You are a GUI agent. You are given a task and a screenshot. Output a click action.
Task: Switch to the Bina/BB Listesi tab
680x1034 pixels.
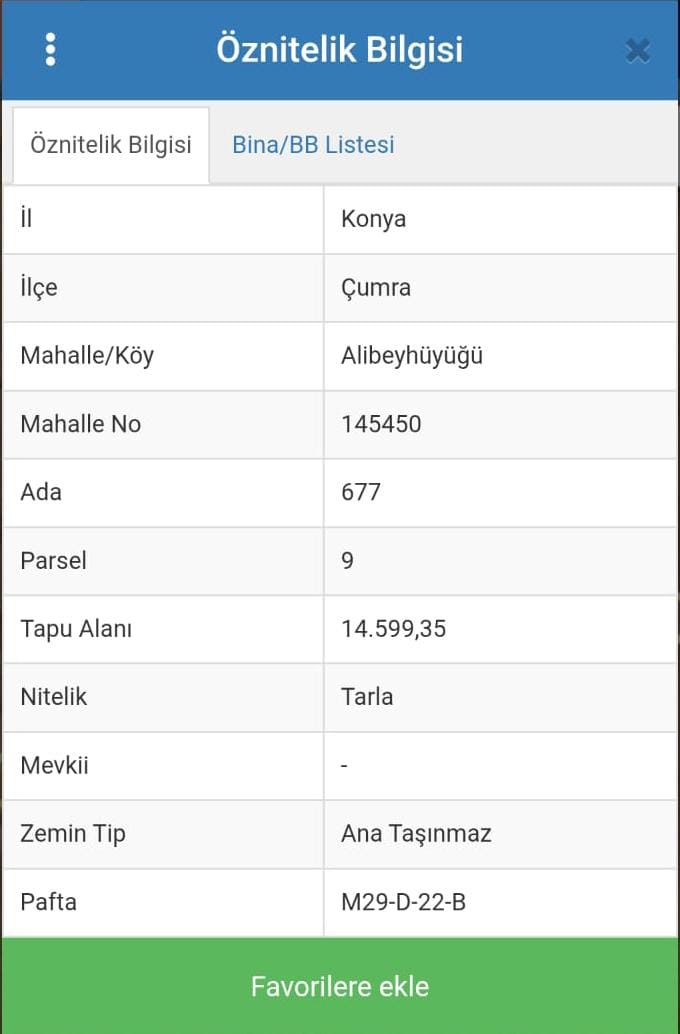point(313,144)
